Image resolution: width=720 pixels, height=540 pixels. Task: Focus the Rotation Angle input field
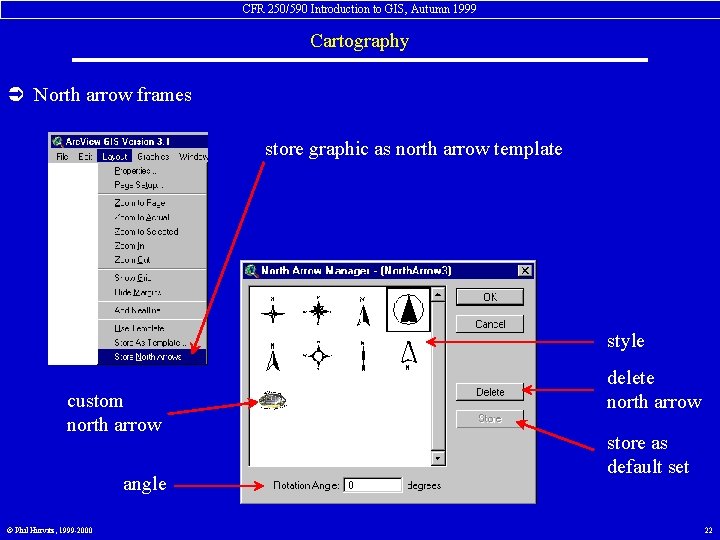tap(373, 485)
